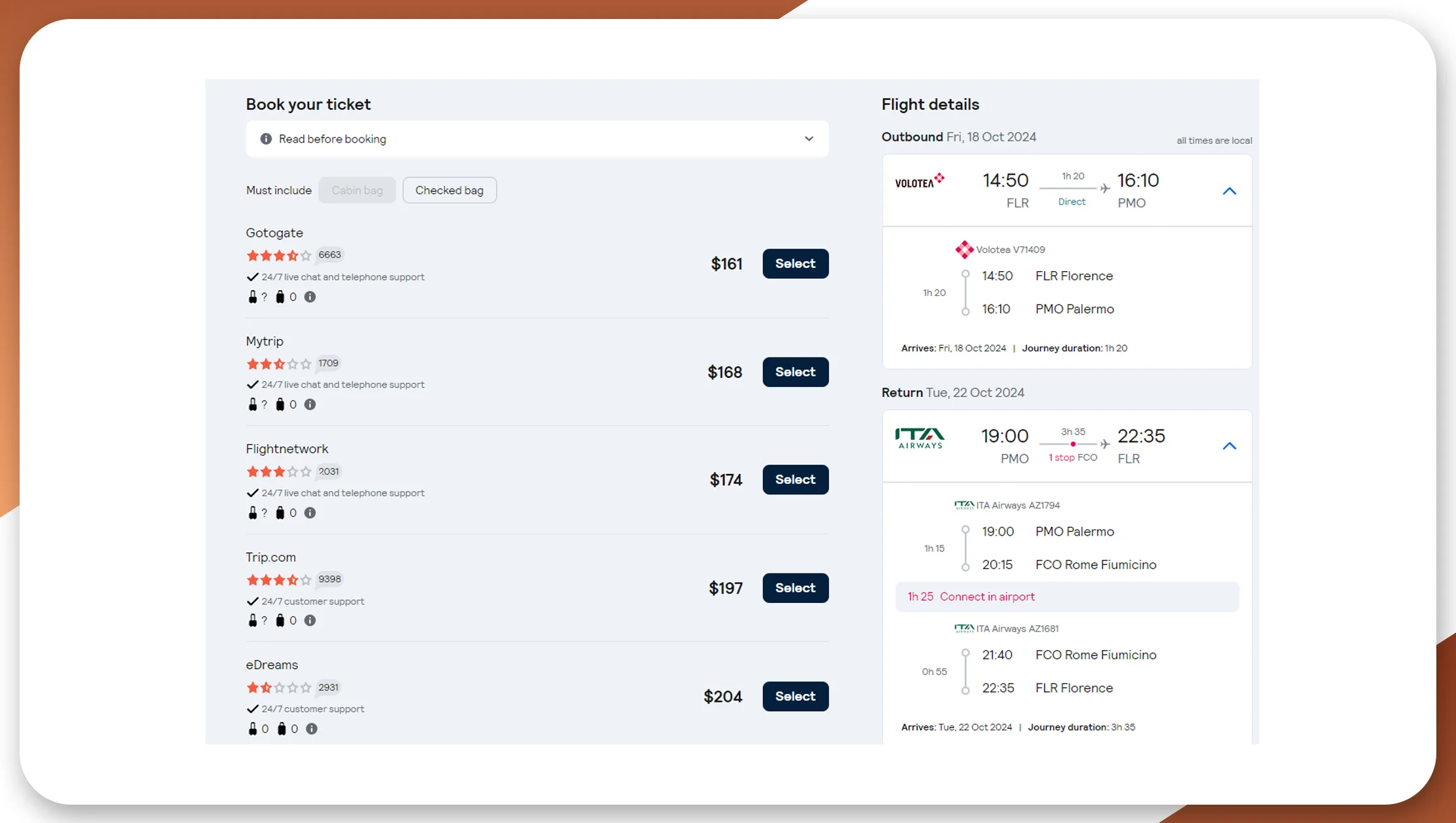Click PMO Palermo arrival at 16:10
1456x823 pixels.
(1074, 308)
